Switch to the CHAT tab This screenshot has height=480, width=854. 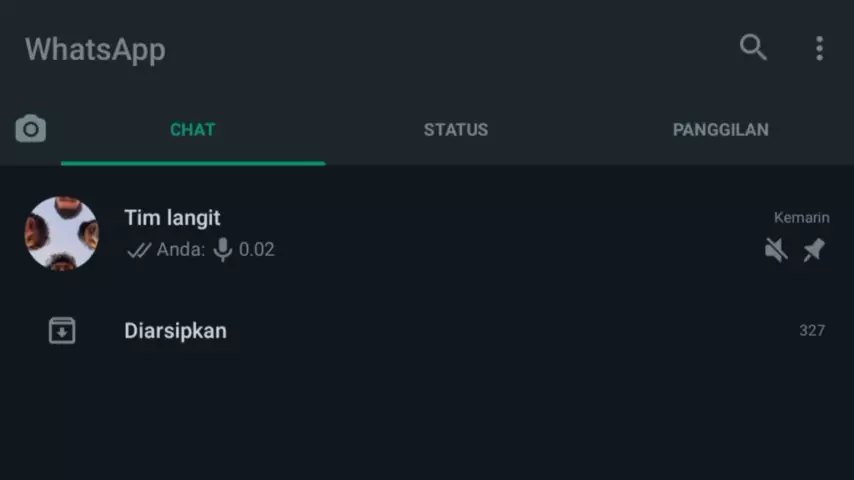(x=192, y=130)
